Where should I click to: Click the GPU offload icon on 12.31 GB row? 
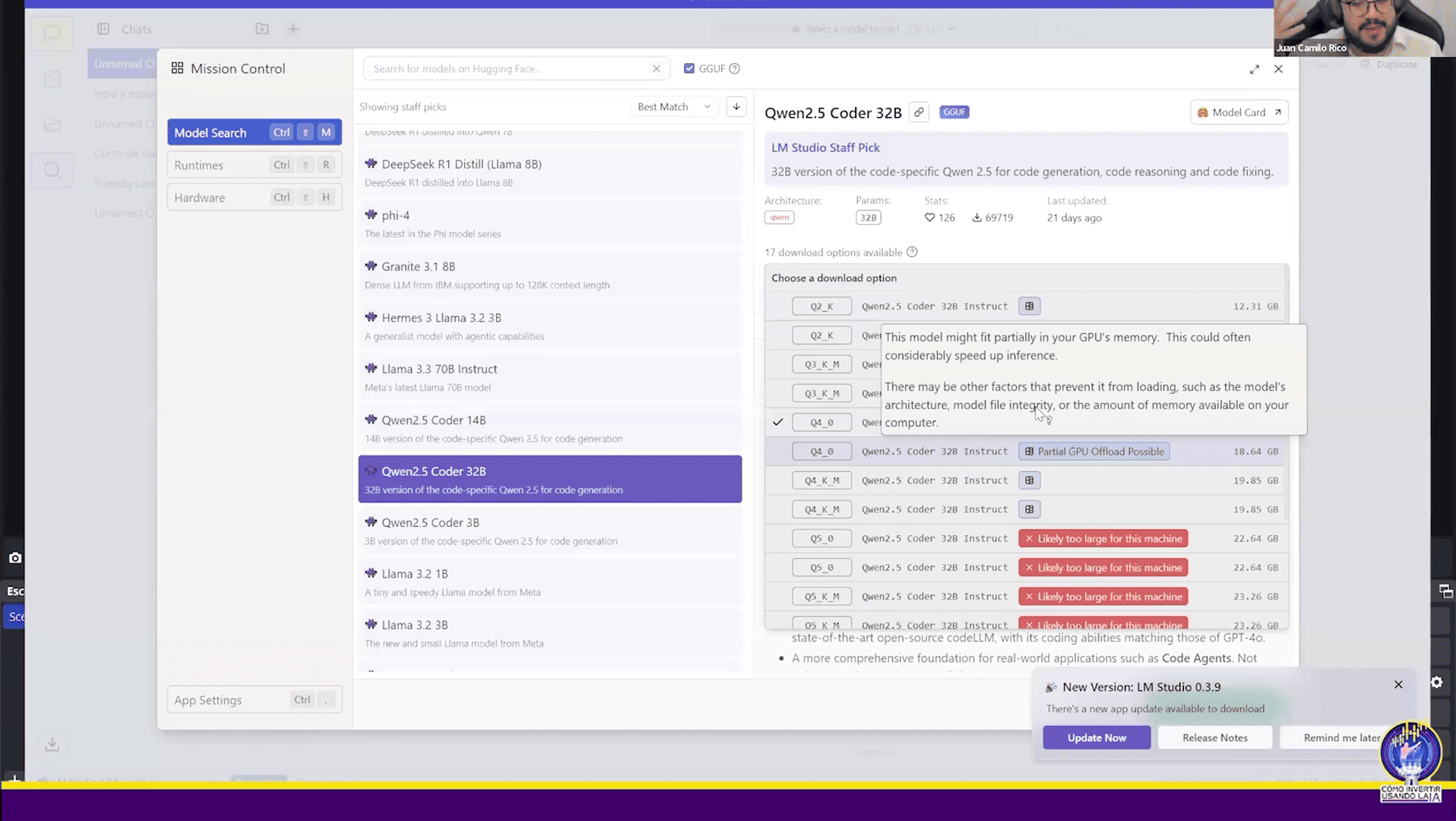coord(1029,306)
